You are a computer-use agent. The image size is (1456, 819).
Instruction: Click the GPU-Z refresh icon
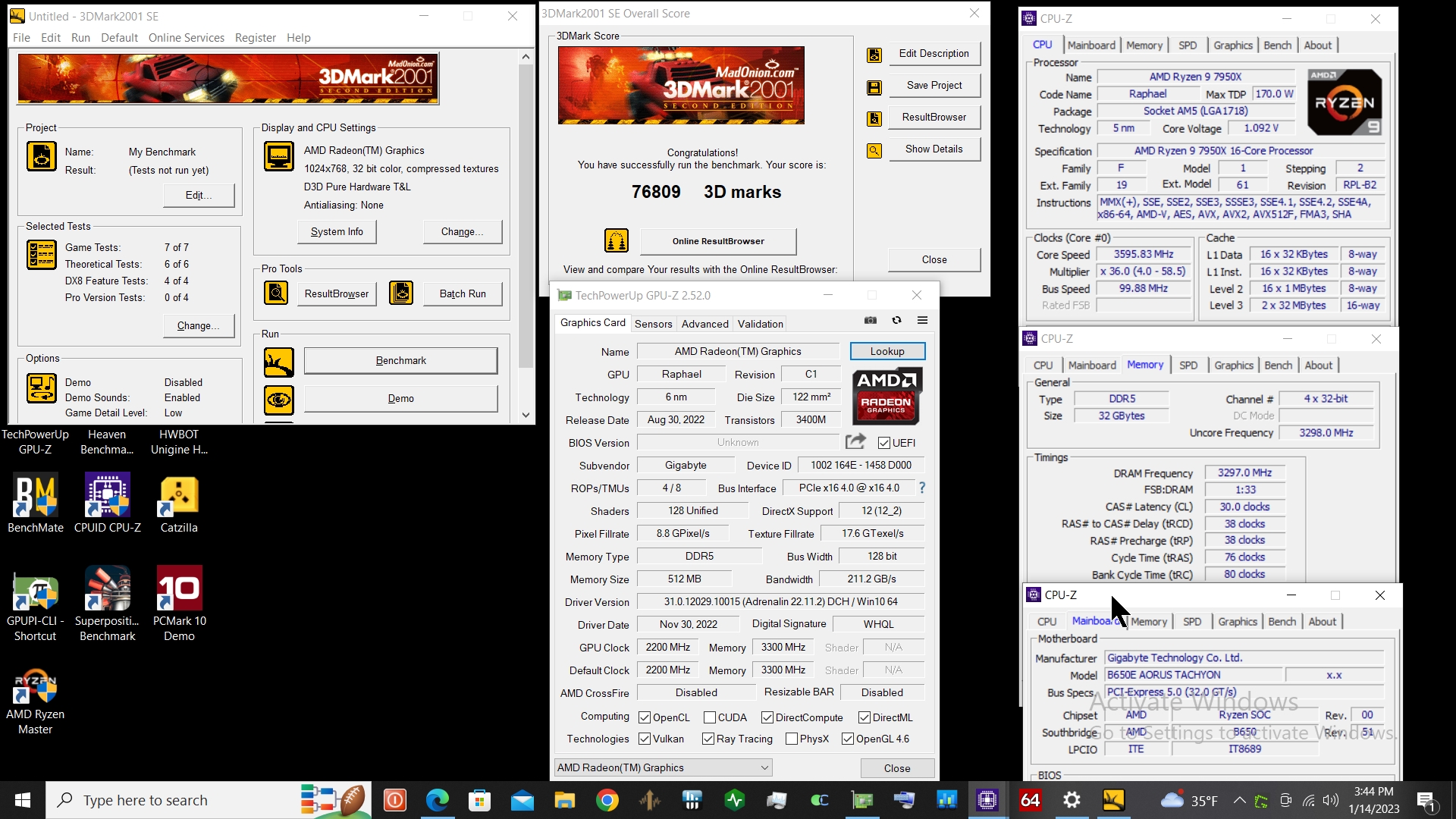(x=896, y=320)
